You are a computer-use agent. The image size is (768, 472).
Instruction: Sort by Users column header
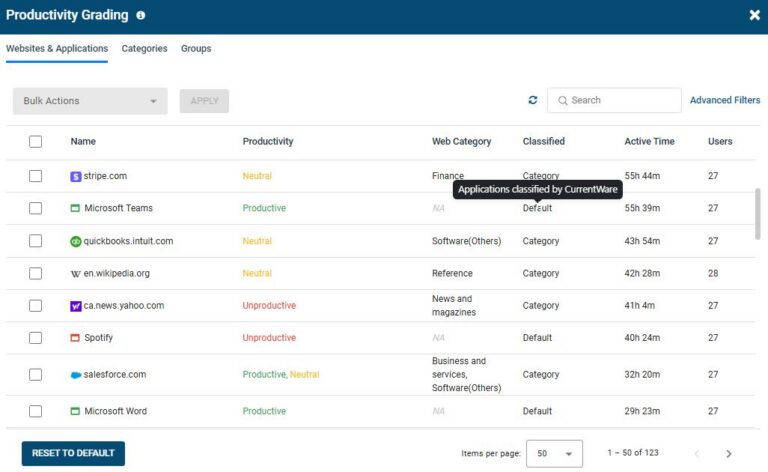pyautogui.click(x=720, y=142)
